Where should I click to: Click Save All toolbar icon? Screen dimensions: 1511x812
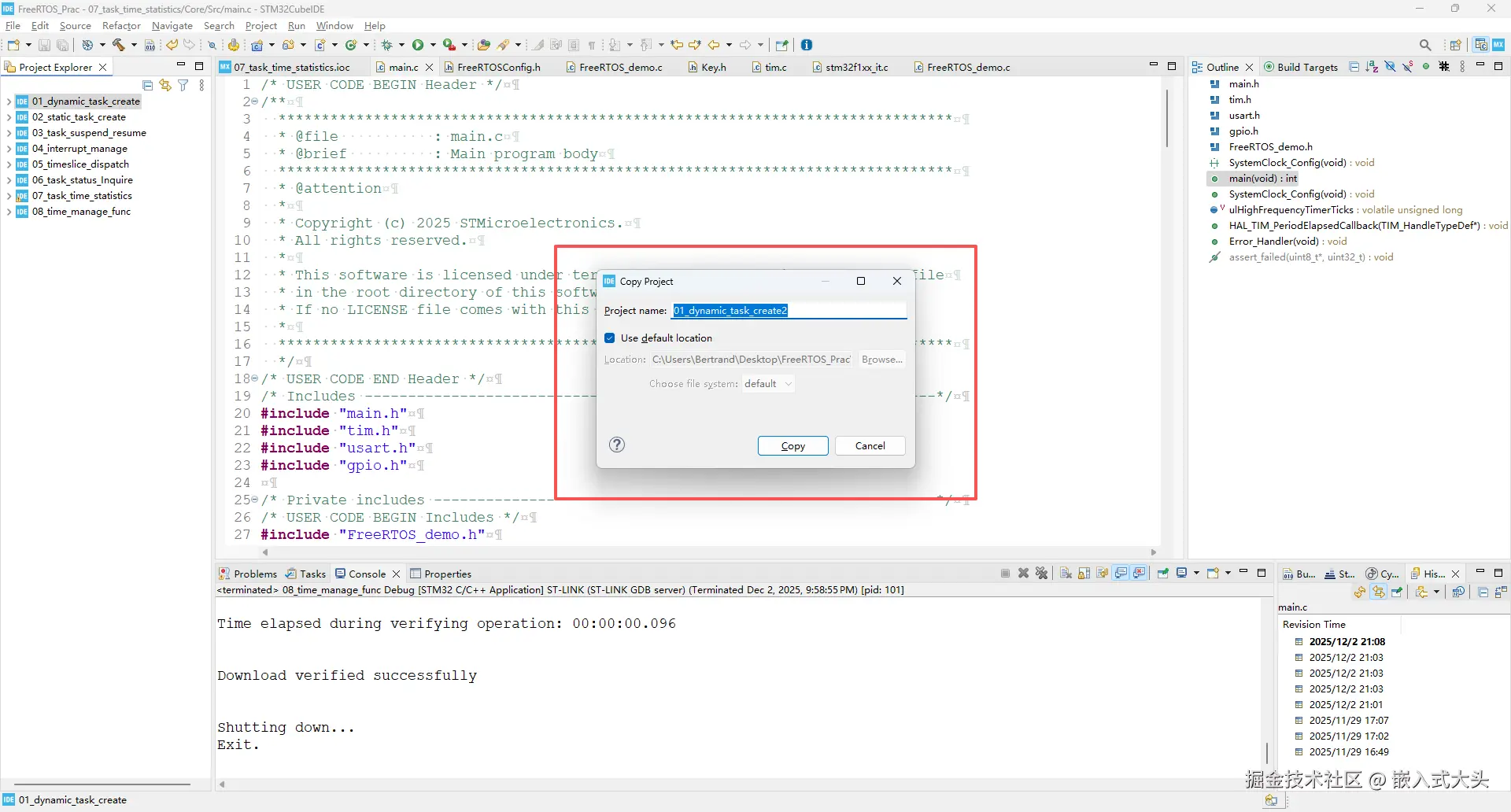tap(62, 45)
